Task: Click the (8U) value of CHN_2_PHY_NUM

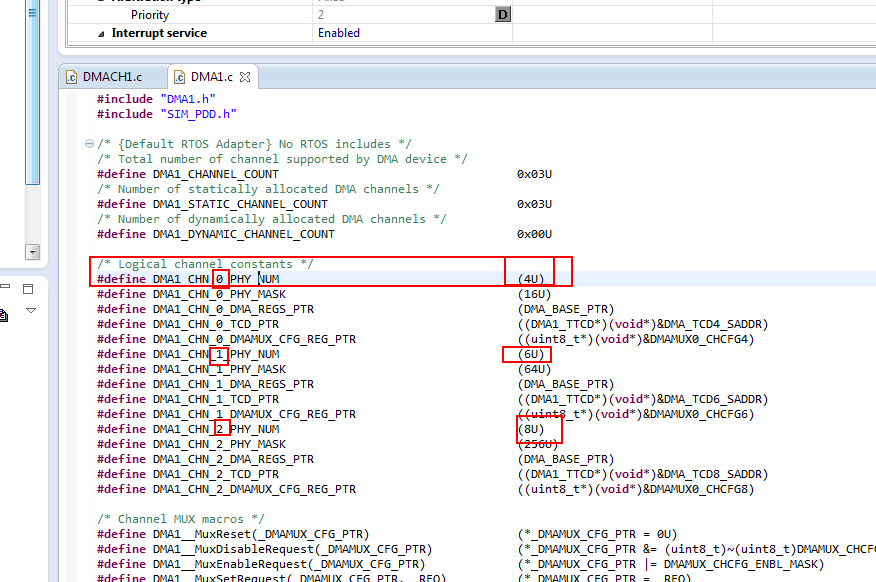Action: [x=531, y=430]
